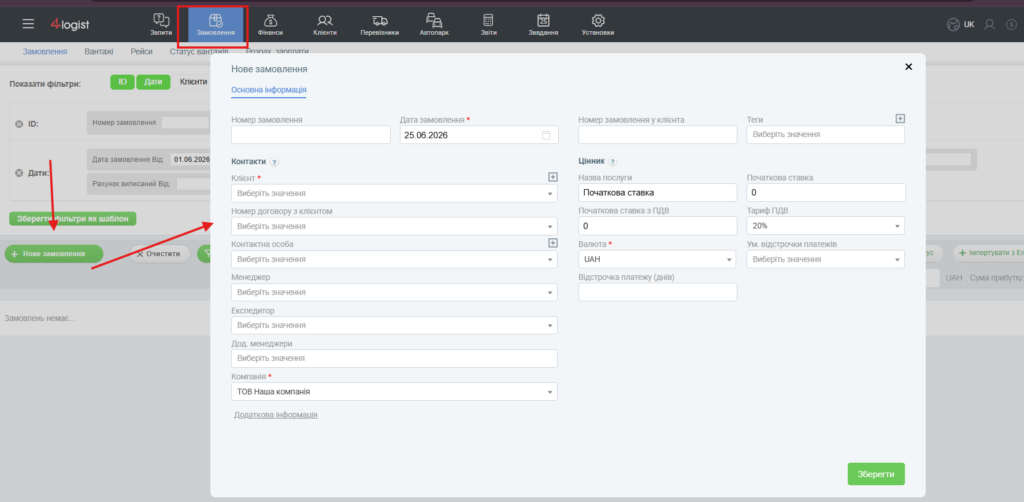Open the Замовлення section in top bar
This screenshot has height=502, width=1024.
click(216, 24)
